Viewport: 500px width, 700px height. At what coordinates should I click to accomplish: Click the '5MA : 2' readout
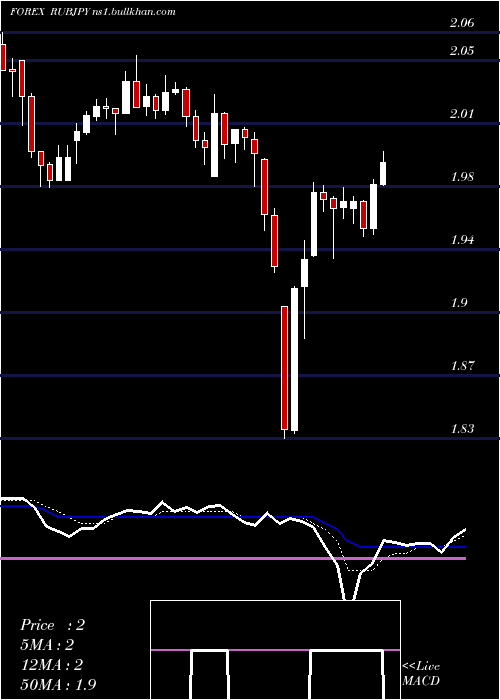point(47,644)
